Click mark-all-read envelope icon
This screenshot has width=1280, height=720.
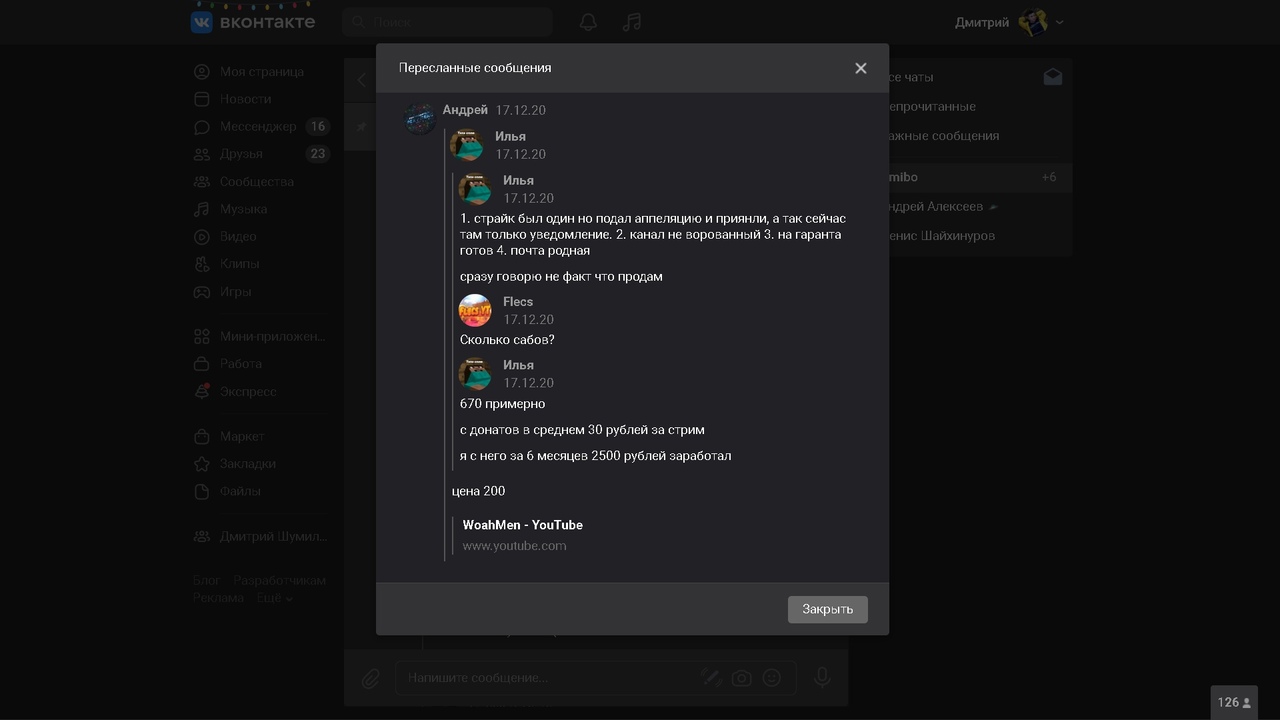pos(1052,77)
